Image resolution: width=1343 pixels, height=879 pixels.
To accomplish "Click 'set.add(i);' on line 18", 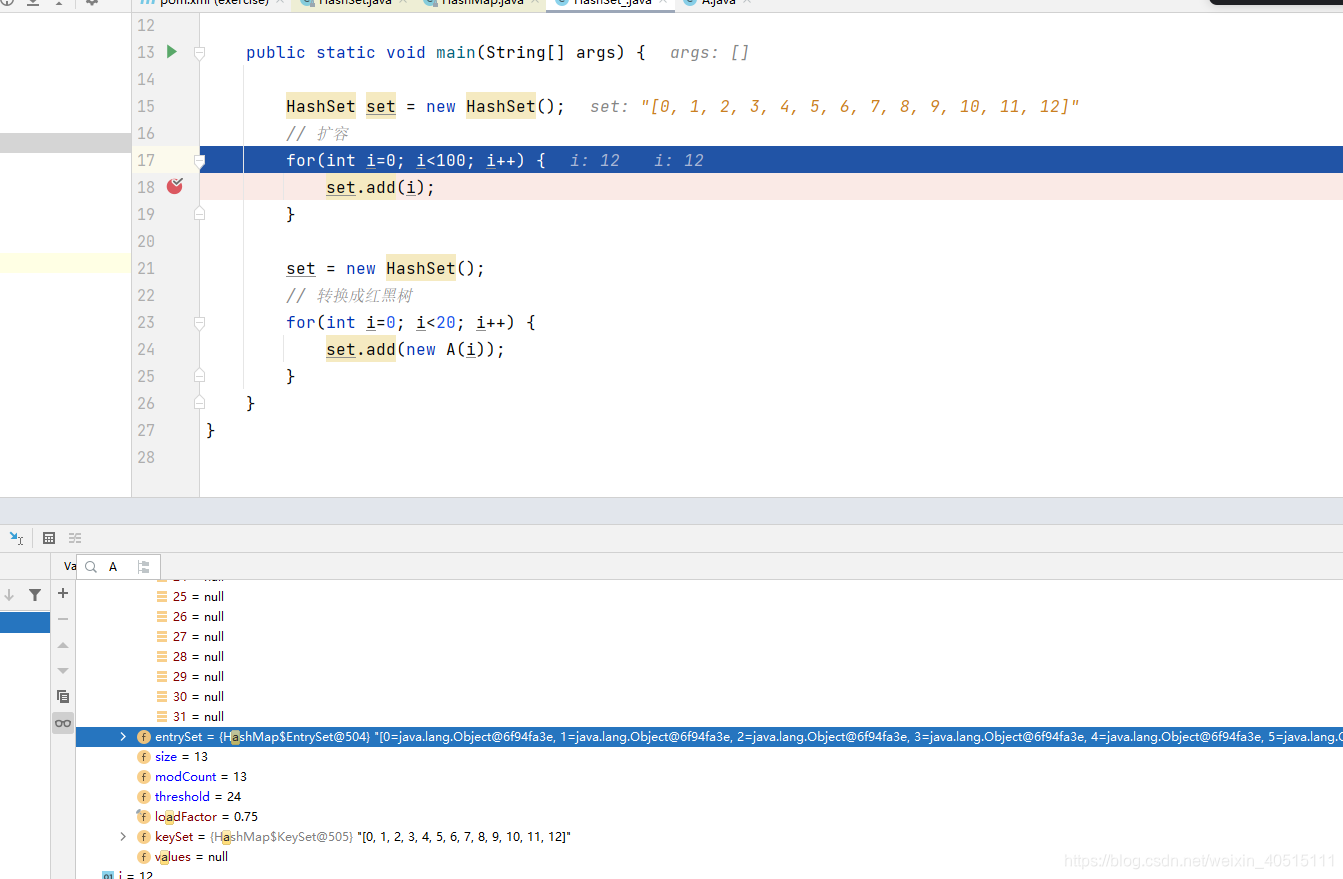I will 380,187.
